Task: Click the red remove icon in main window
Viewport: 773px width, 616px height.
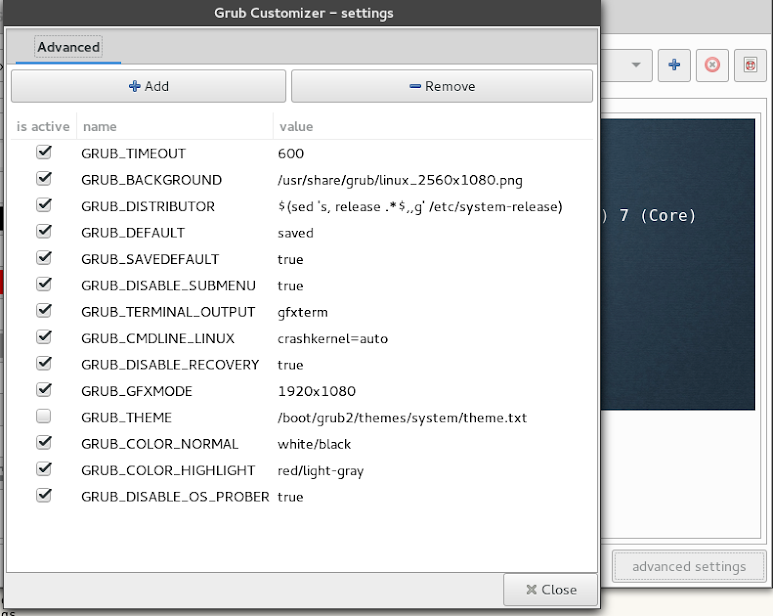Action: (712, 65)
